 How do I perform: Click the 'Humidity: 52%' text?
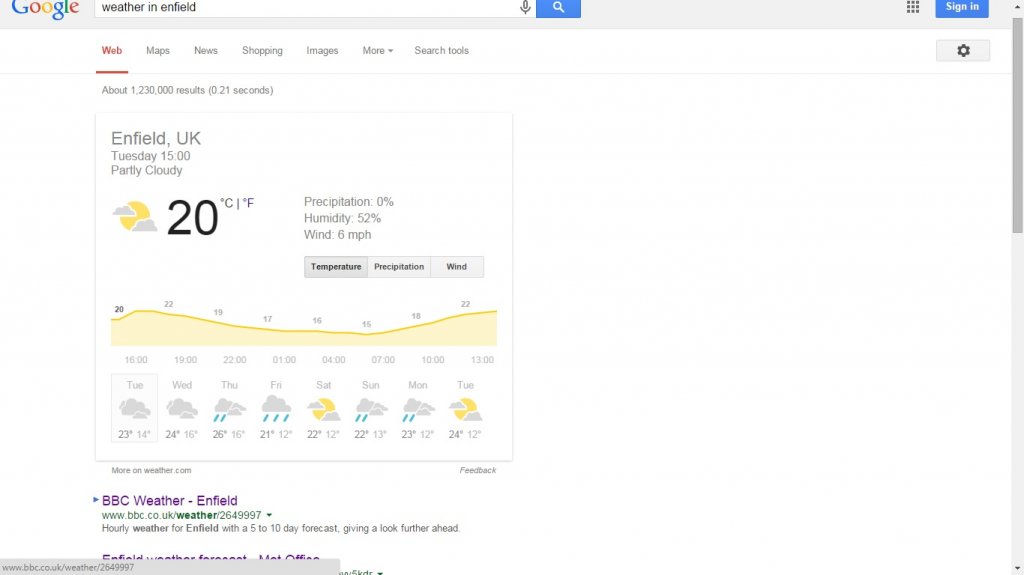[342, 218]
